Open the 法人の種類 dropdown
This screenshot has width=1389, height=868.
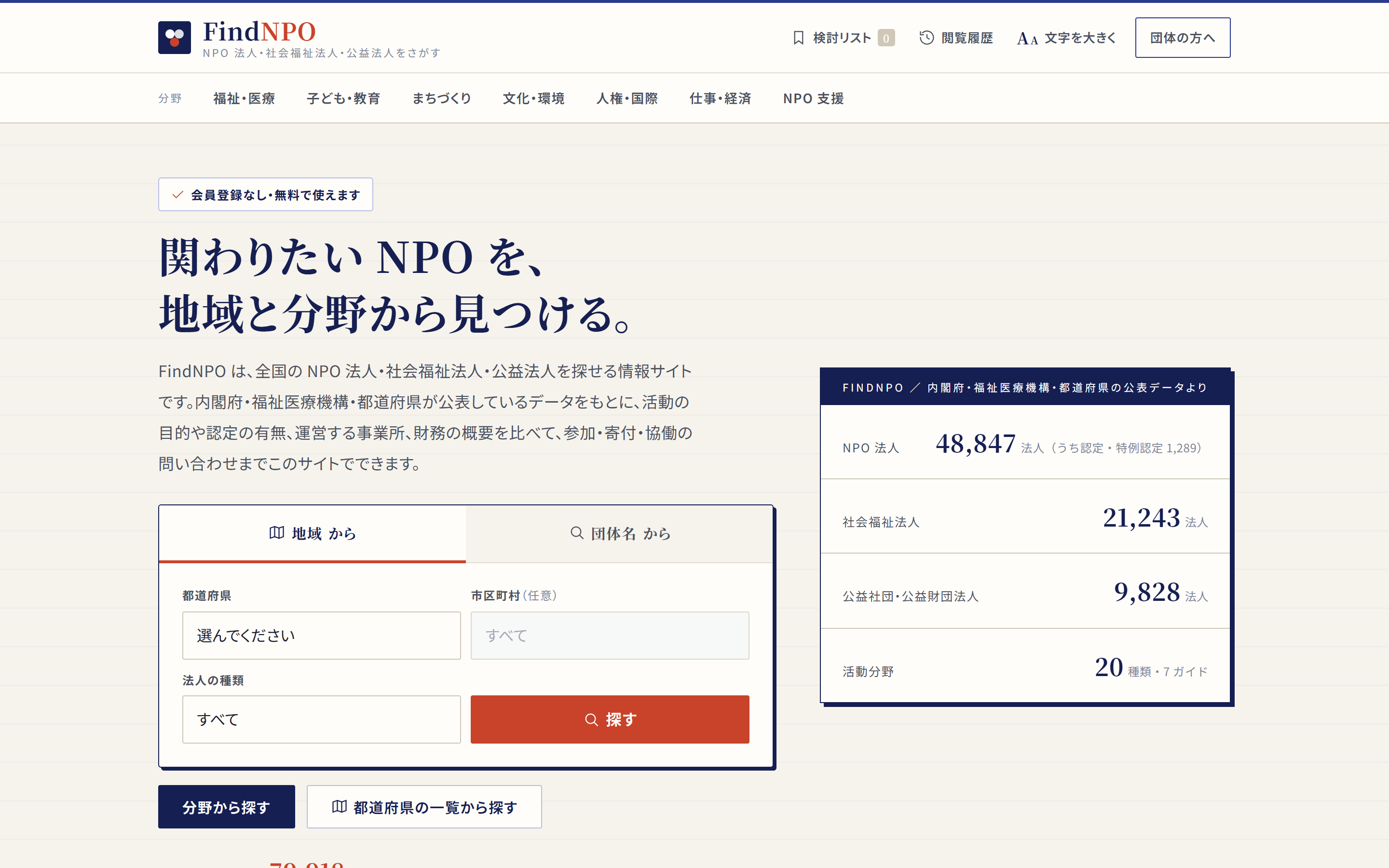point(321,720)
